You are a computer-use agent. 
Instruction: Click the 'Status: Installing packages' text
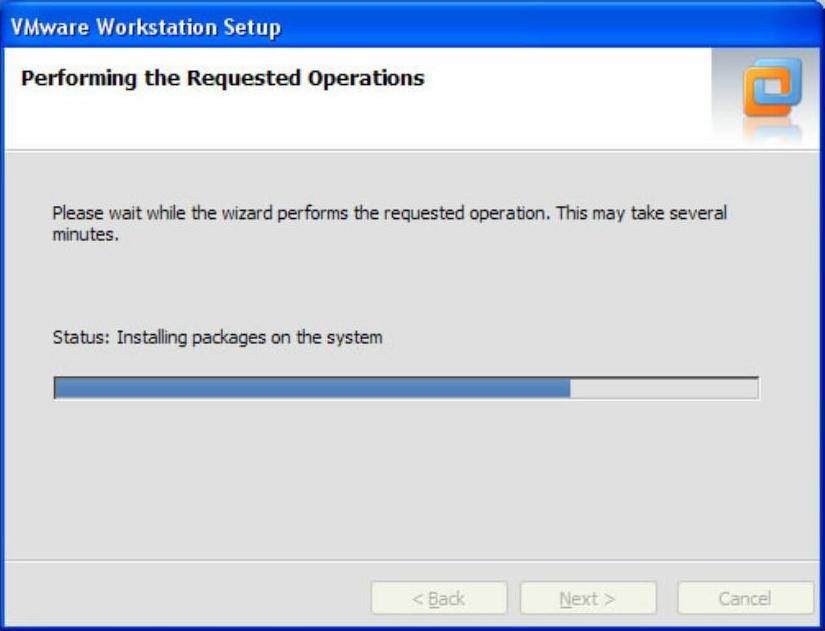tap(217, 338)
